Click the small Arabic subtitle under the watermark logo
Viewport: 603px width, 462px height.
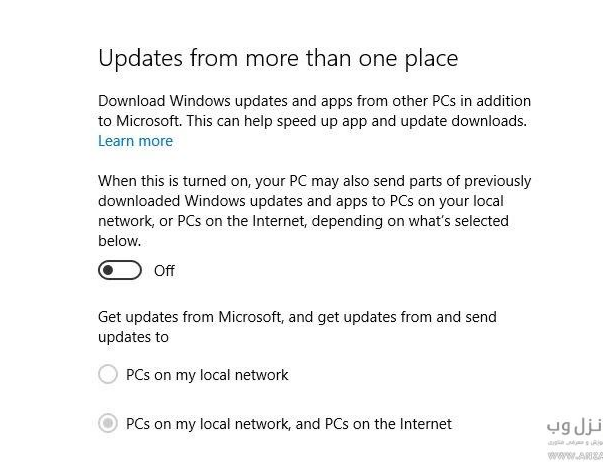pos(575,442)
